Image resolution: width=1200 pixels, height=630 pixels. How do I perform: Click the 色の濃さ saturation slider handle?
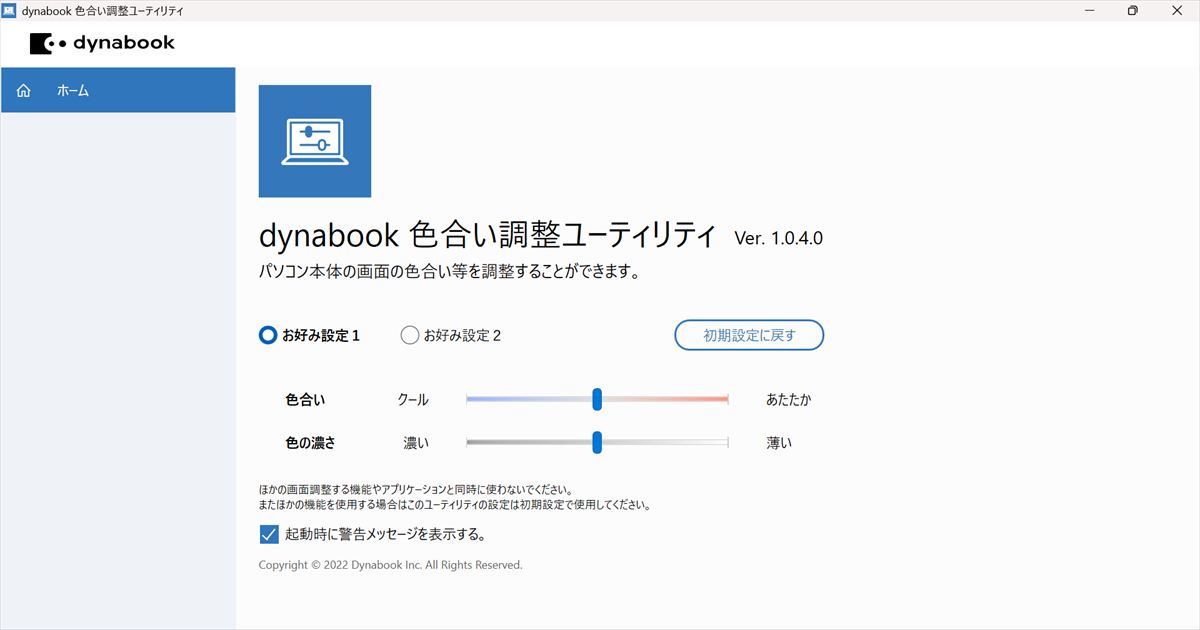(597, 442)
